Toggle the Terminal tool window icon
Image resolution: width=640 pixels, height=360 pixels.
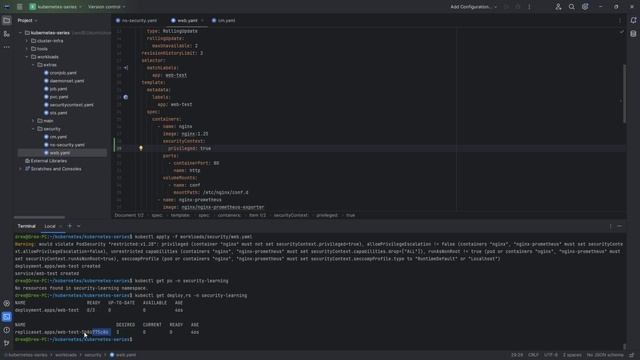(x=7, y=317)
